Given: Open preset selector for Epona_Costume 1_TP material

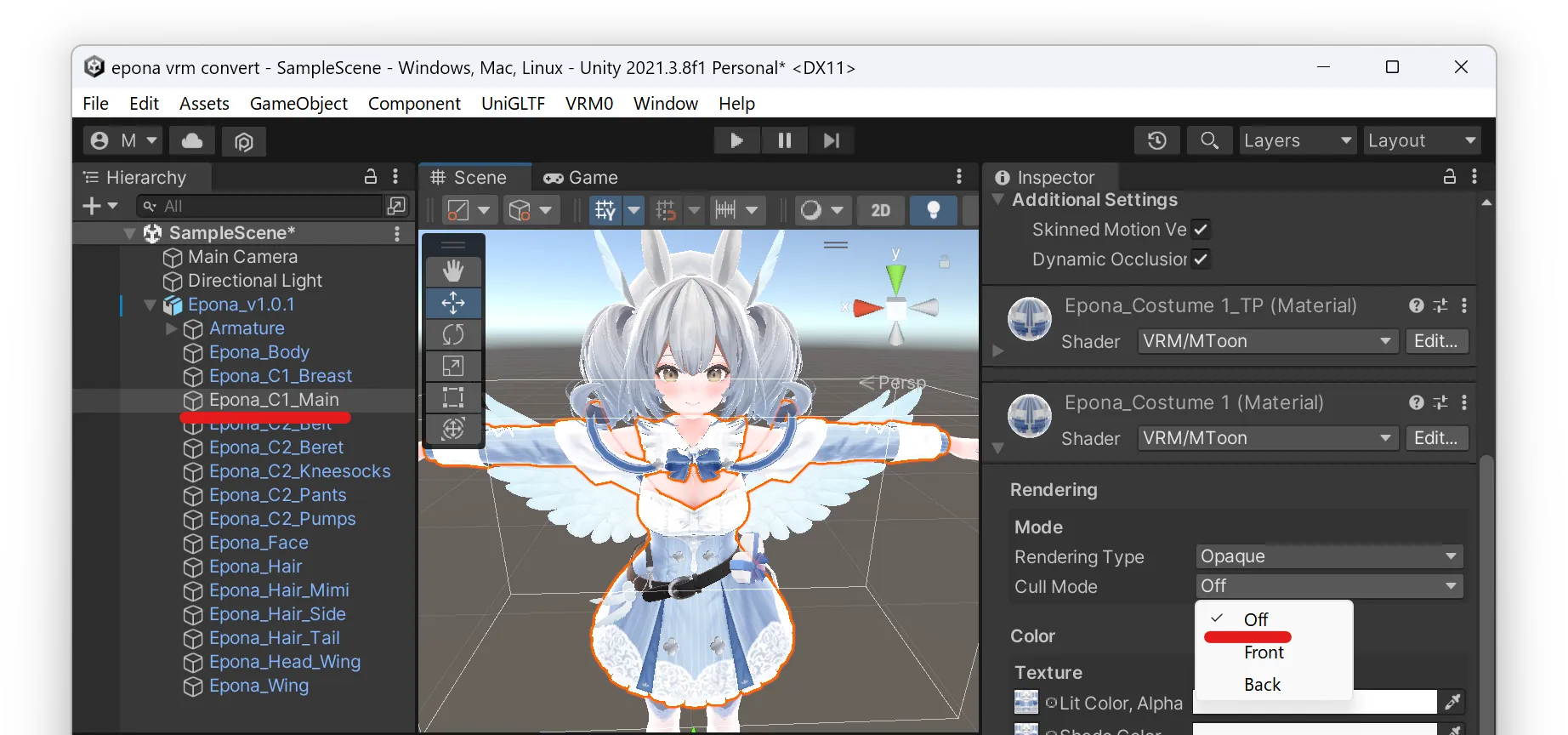Looking at the screenshot, I should click(1440, 305).
